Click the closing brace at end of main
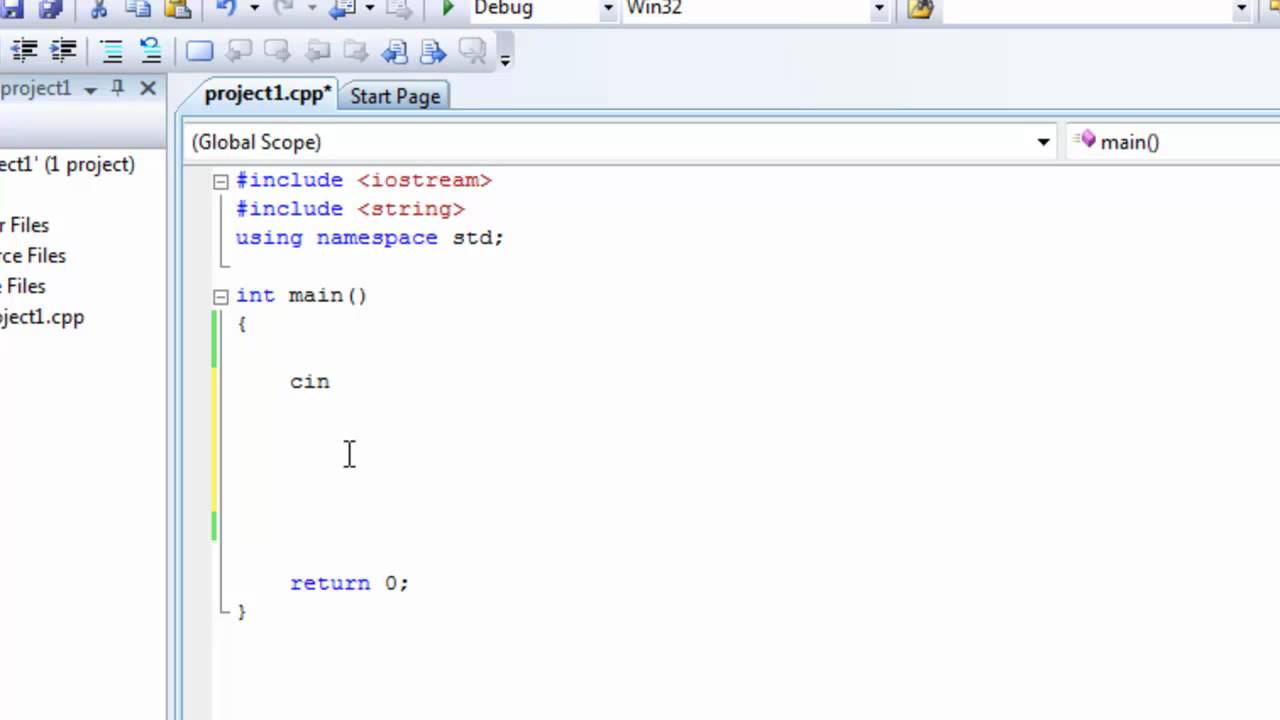Viewport: 1280px width, 720px height. click(x=242, y=611)
